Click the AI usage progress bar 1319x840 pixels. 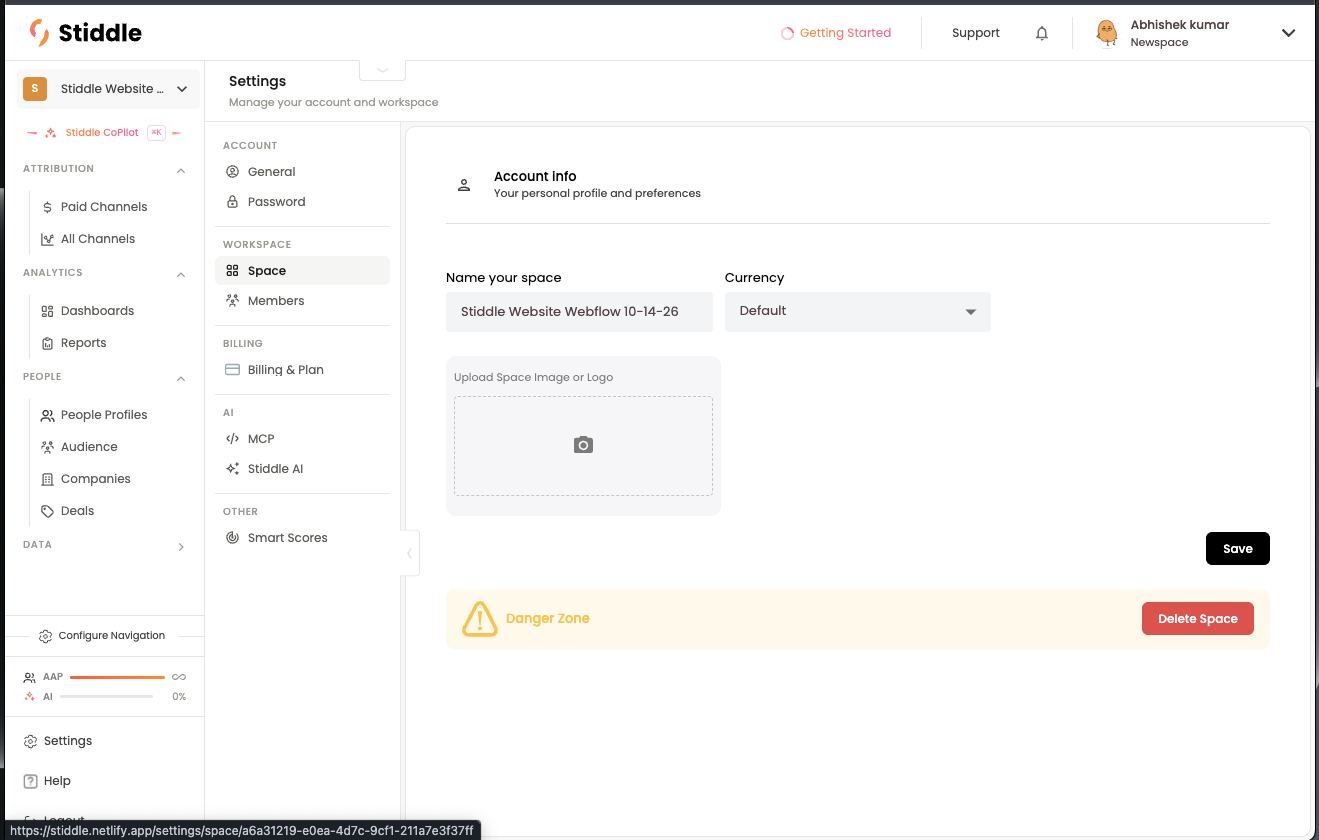point(106,696)
